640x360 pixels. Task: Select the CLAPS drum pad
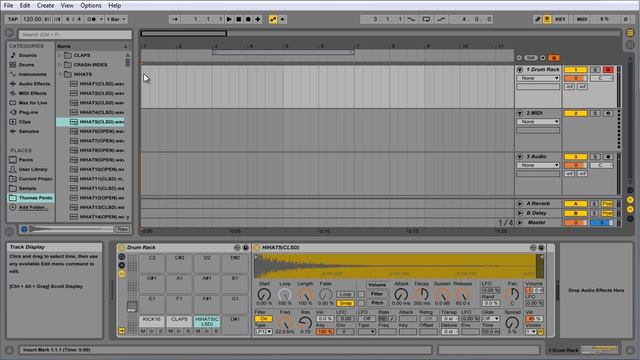(179, 321)
